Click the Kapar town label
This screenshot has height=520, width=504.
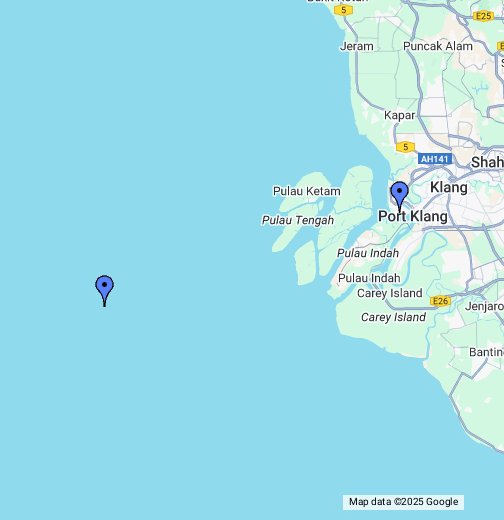399,115
